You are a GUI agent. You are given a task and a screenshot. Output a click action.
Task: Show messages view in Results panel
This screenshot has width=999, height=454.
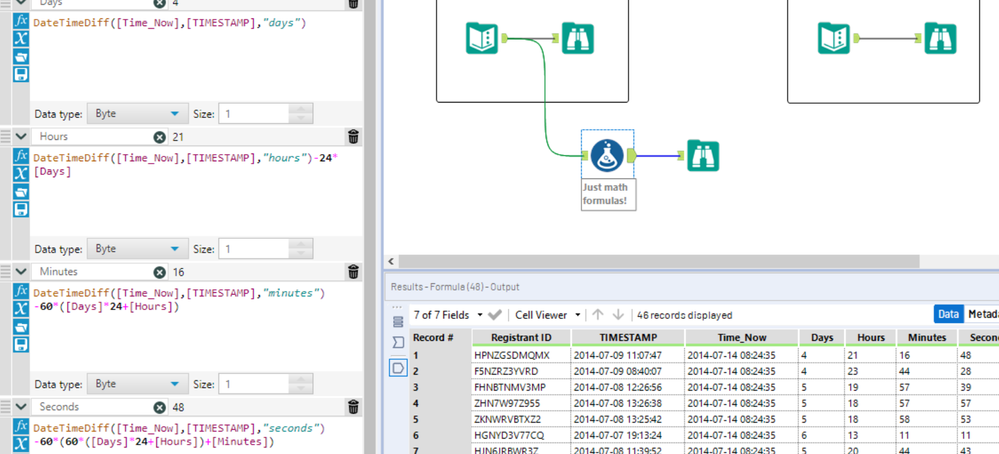coord(398,320)
